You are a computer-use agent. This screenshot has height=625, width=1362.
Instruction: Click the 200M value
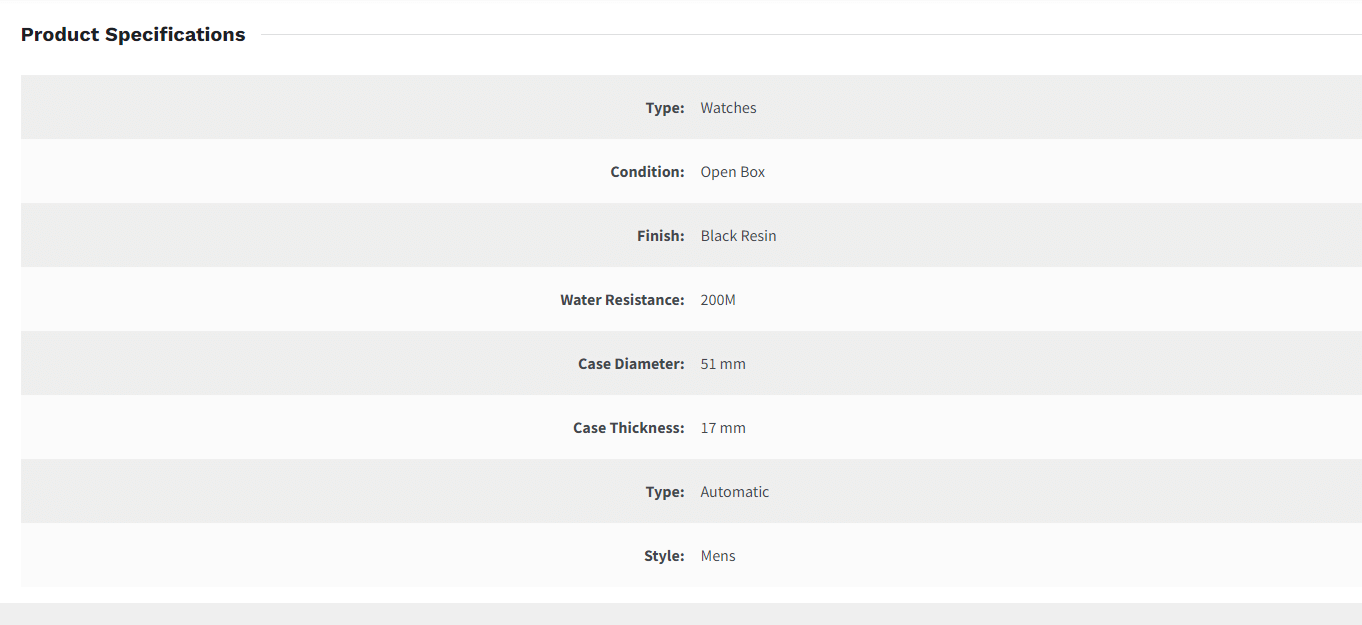718,300
